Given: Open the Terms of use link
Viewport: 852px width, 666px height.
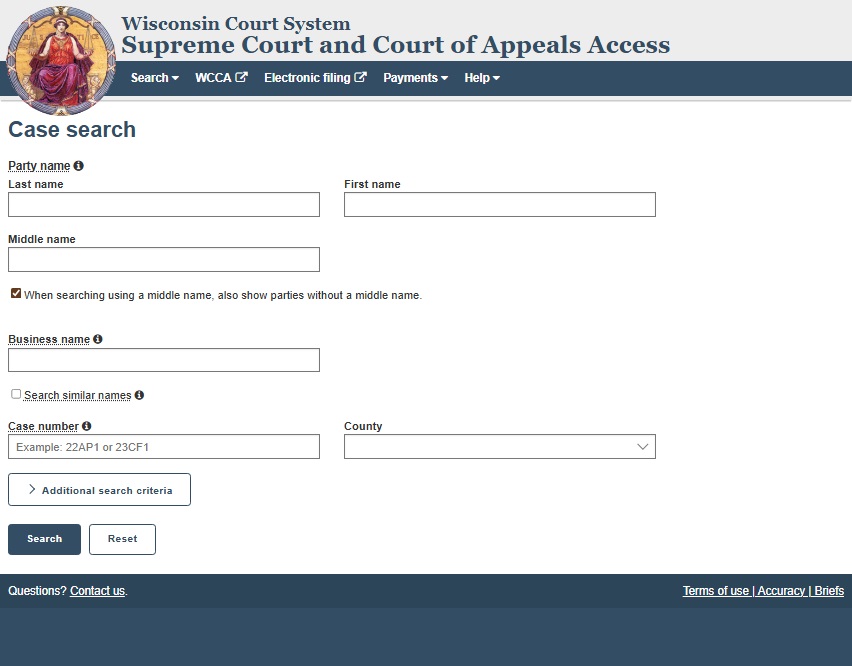Looking at the screenshot, I should (x=715, y=591).
